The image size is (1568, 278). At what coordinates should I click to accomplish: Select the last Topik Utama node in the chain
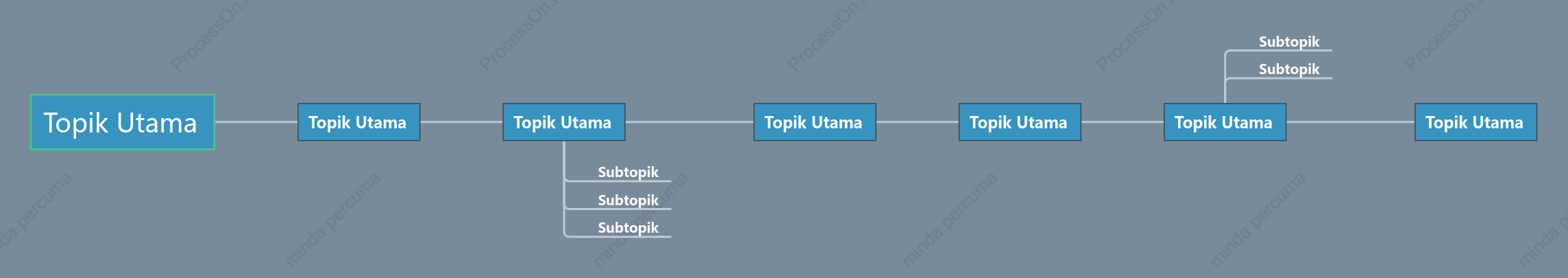point(1475,122)
